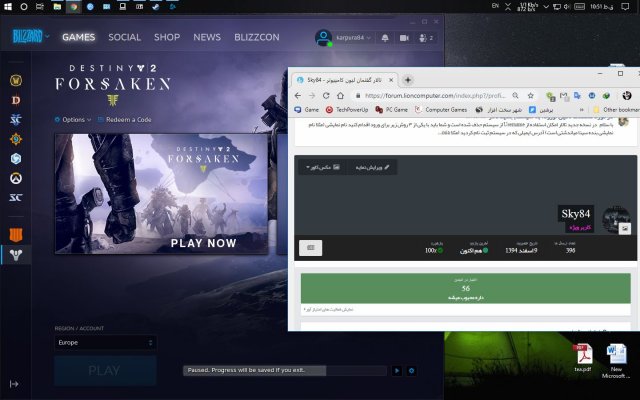
Task: Reload the forum page in Chrome
Action: pyautogui.click(x=326, y=96)
